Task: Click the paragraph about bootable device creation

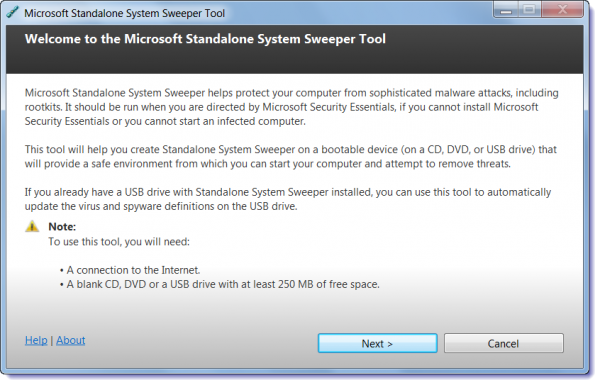Action: (291, 157)
